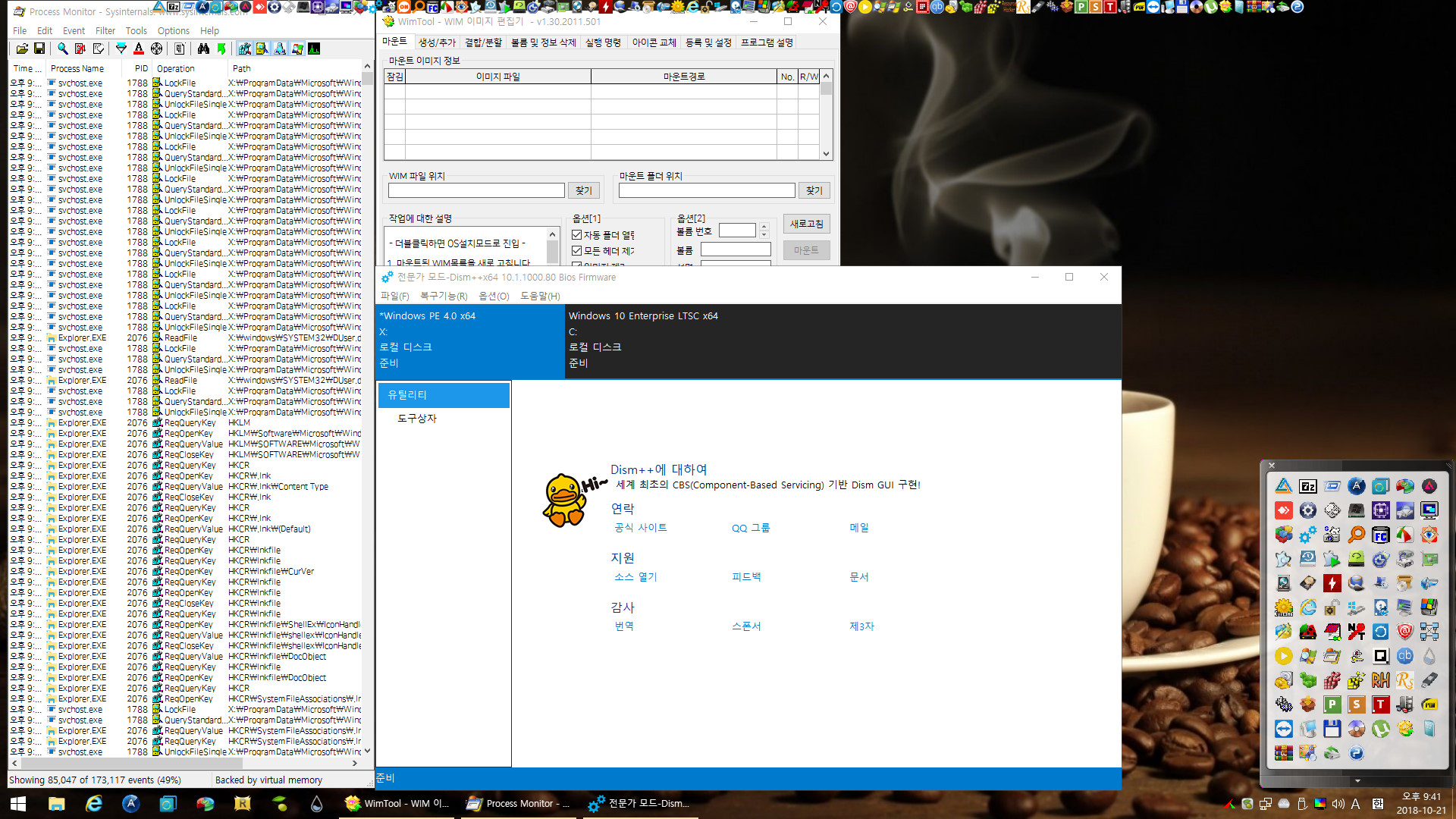Click the 찾기 browse button for WIM file
This screenshot has height=819, width=1456.
pyautogui.click(x=584, y=190)
